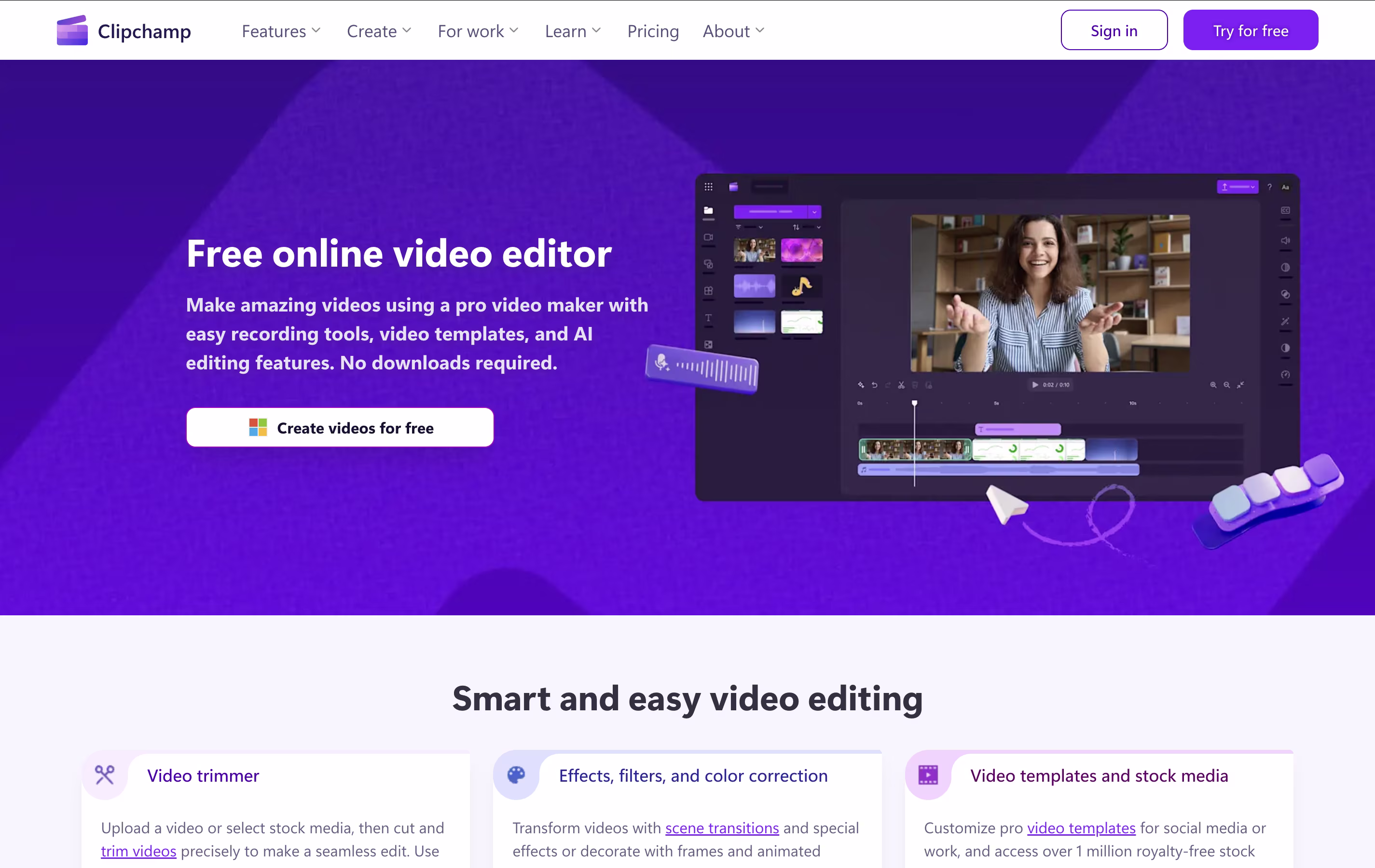Screen dimensions: 1375x868
Task: Click the timeline playhead handle
Action: coord(914,404)
